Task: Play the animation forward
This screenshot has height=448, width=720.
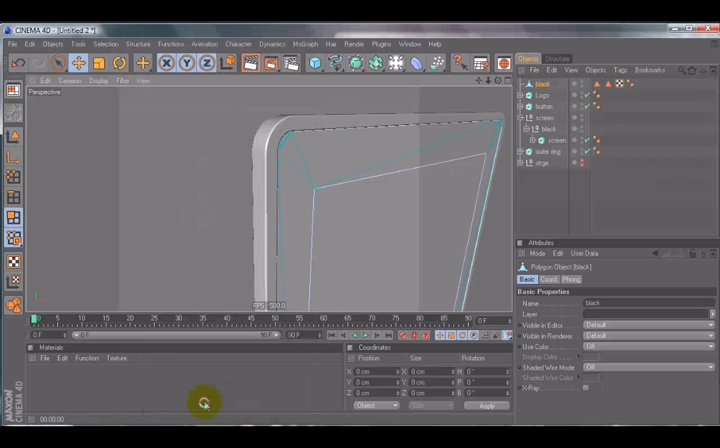Action: [366, 336]
